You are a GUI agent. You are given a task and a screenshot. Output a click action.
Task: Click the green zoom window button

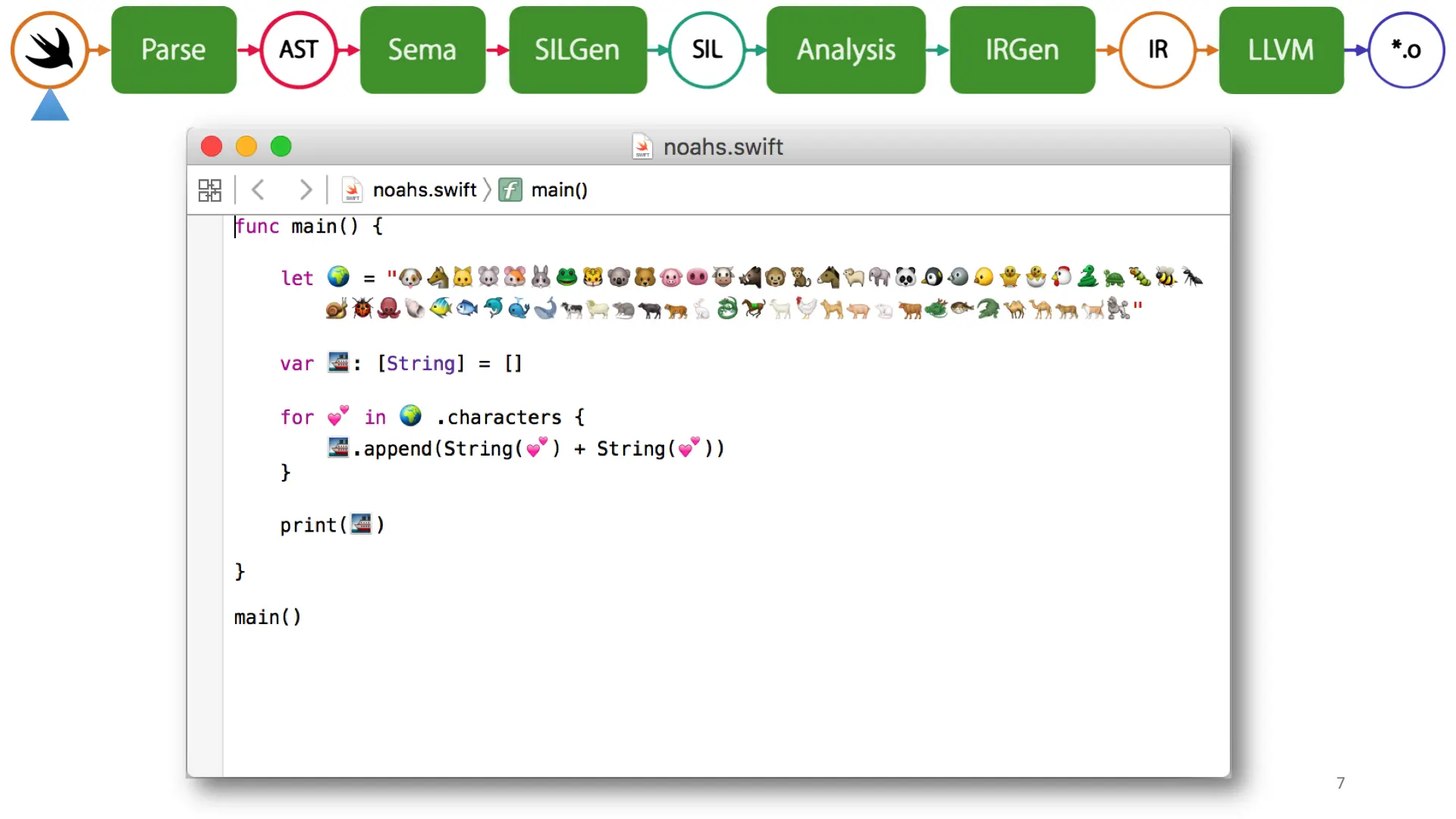(x=281, y=146)
